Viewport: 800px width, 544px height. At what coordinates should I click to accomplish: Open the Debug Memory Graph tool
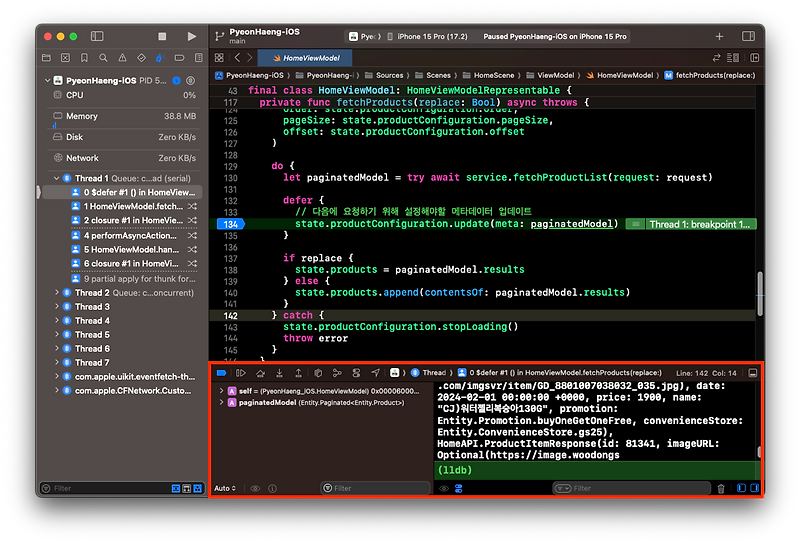[337, 372]
